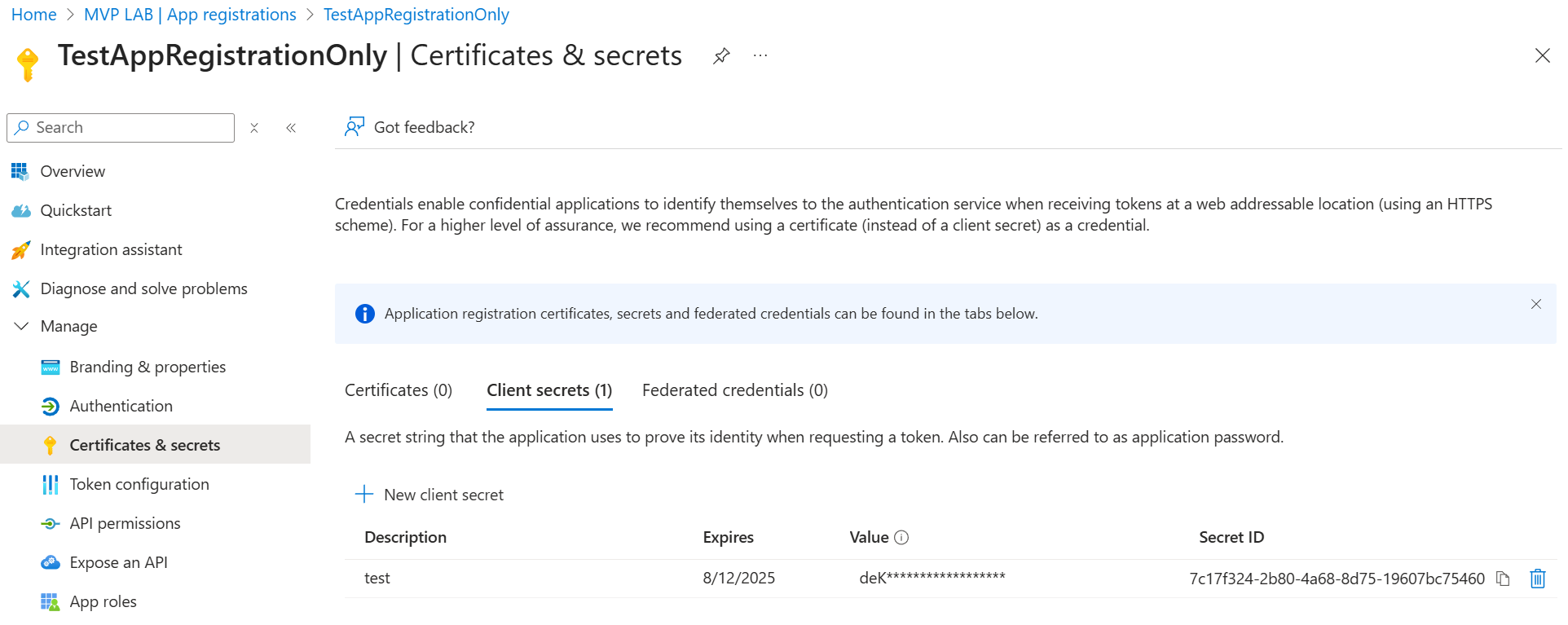Viewport: 1568px width, 625px height.
Task: Click the Expose an API cloud icon
Action: point(51,562)
